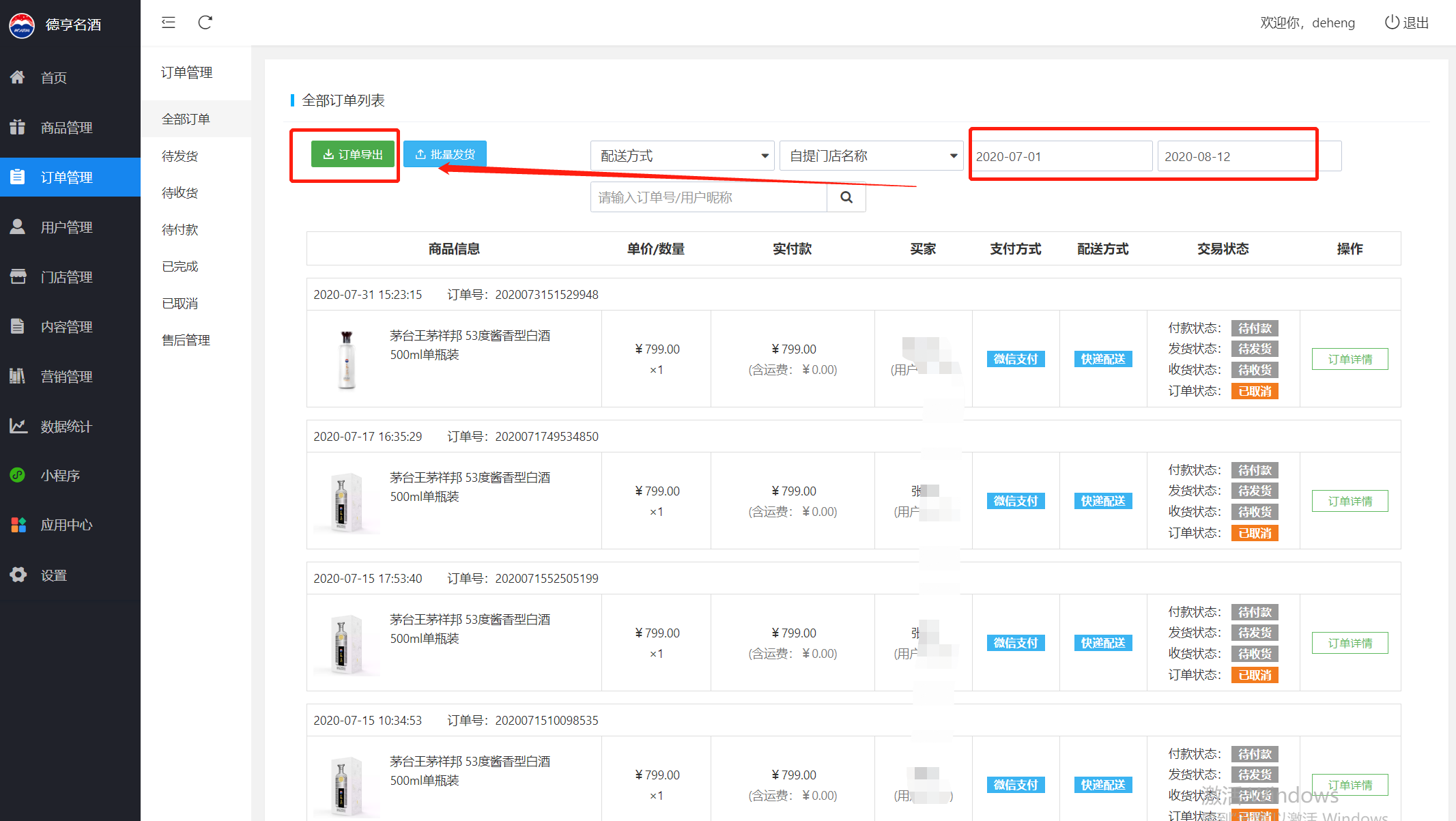This screenshot has height=821, width=1456.
Task: Open 订单详情 for order 2020071510098535
Action: (1350, 785)
